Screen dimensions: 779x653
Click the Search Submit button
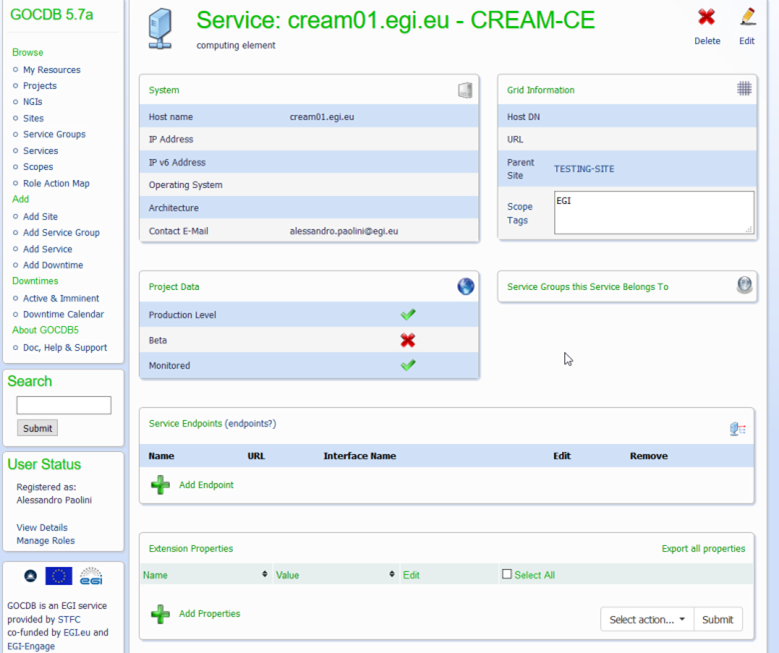37,428
